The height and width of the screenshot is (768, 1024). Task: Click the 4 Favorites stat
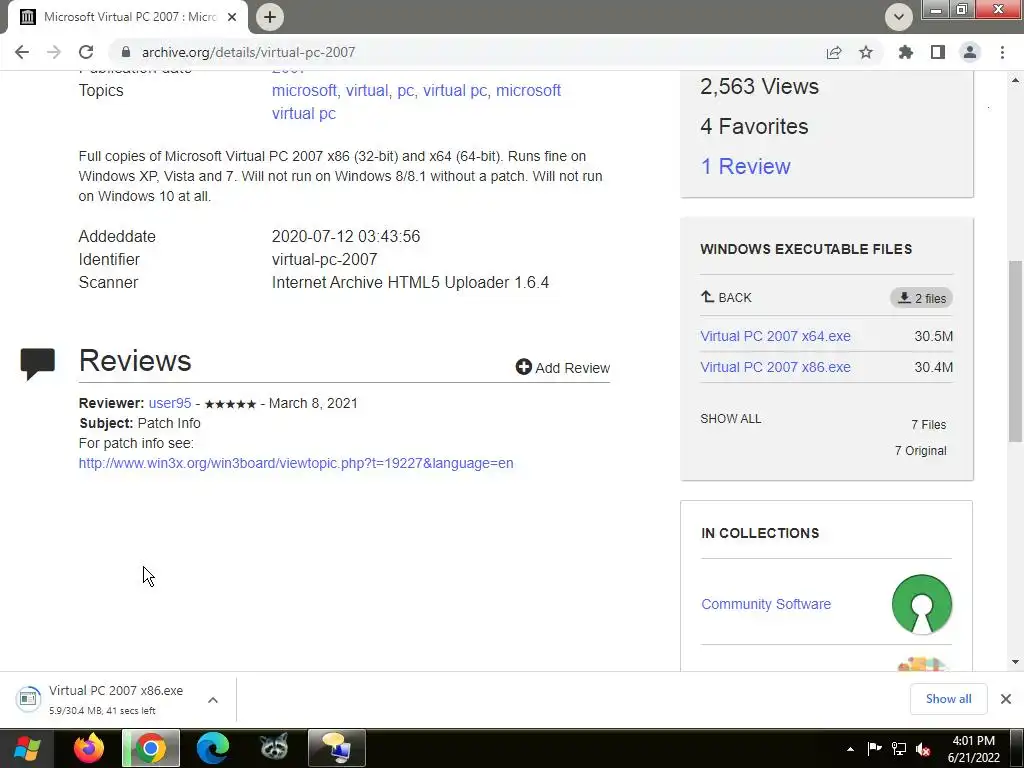coord(754,126)
